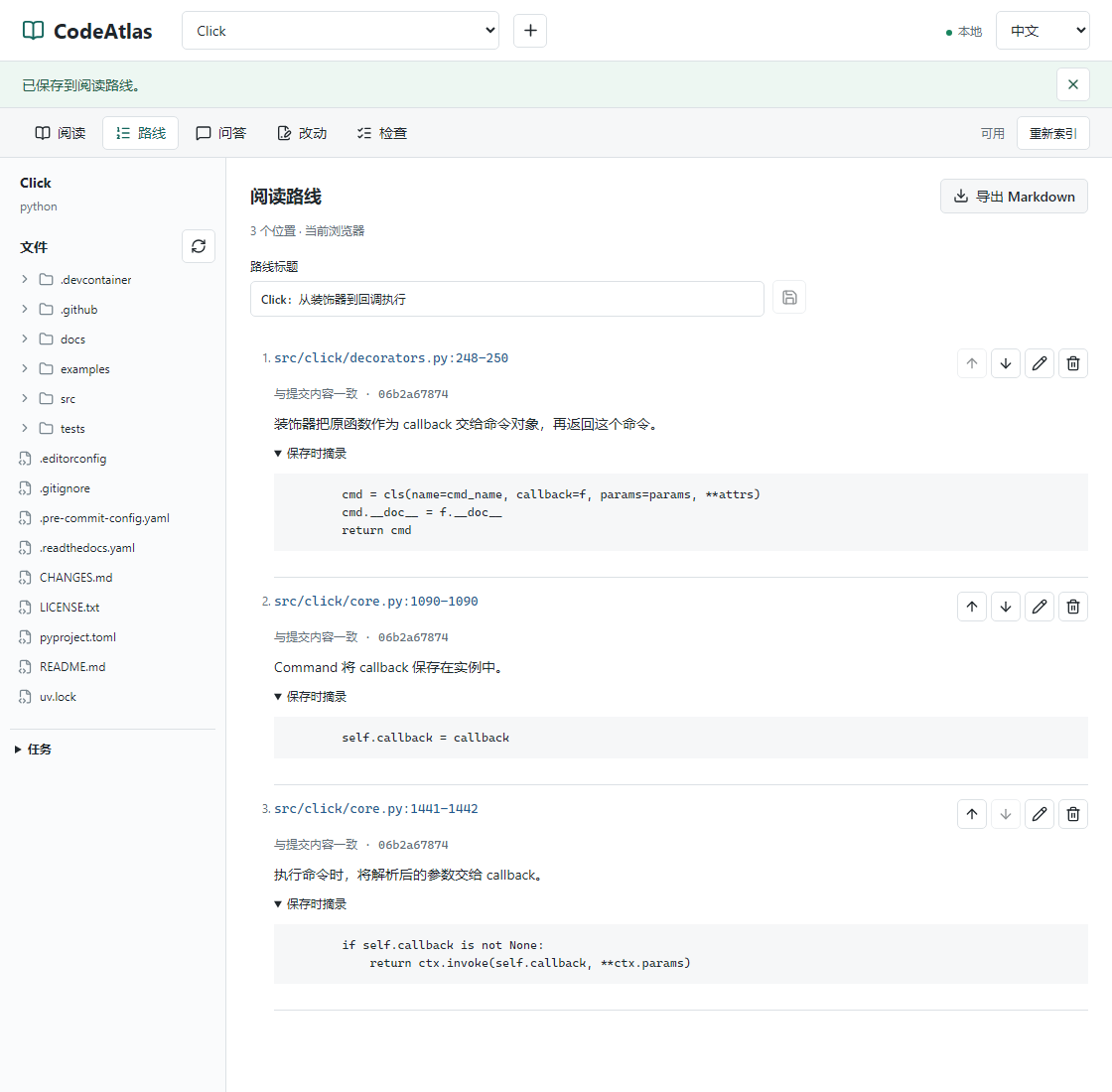Collapse 保存时摘录 under core.py:1441 entry

point(311,904)
